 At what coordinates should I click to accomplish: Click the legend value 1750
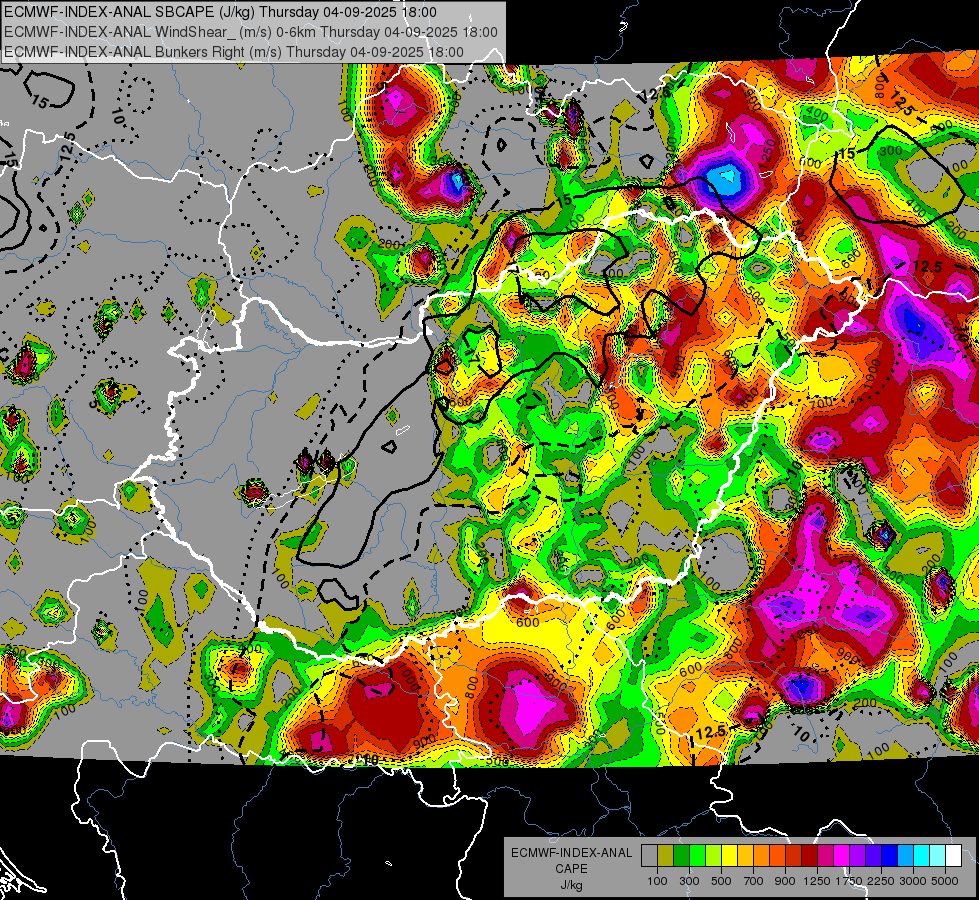click(x=849, y=881)
